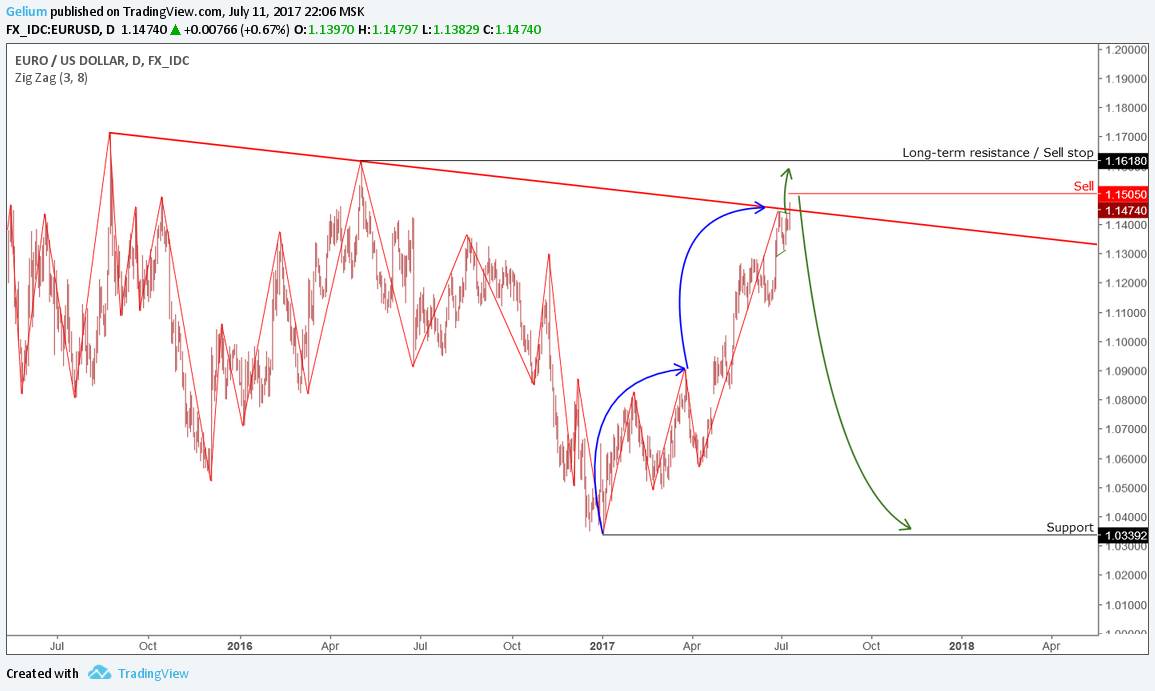The image size is (1155, 691).
Task: Click the close value C:1.14740
Action: tap(512, 30)
